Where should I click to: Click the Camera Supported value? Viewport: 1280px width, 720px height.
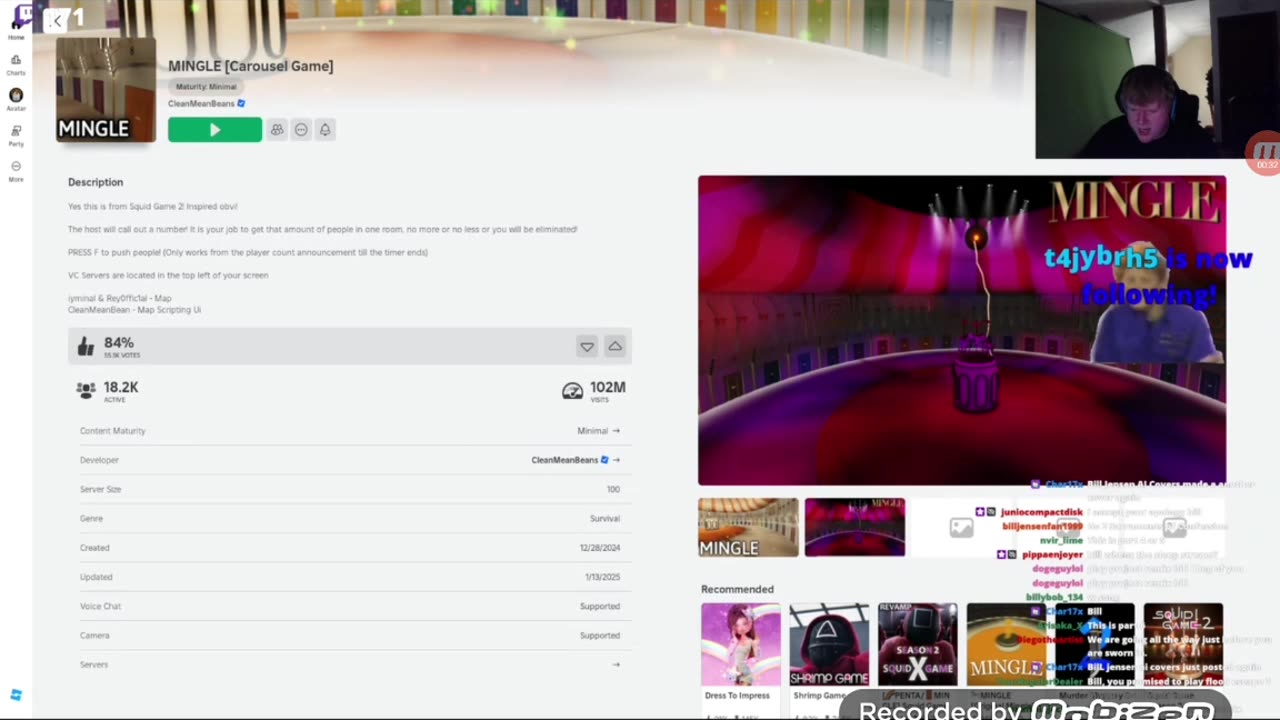(600, 635)
